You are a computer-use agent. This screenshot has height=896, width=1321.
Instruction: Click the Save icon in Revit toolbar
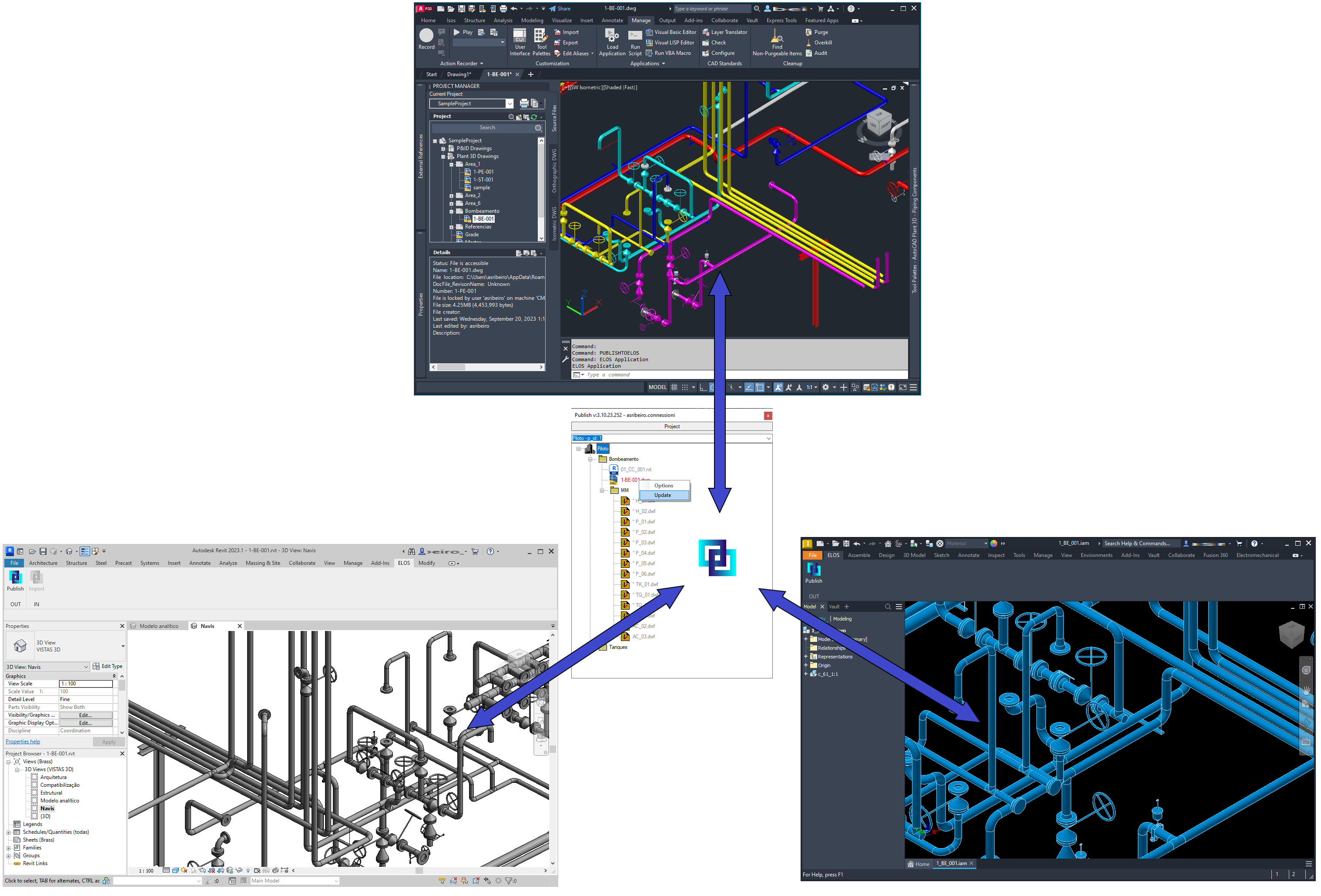tap(43, 551)
